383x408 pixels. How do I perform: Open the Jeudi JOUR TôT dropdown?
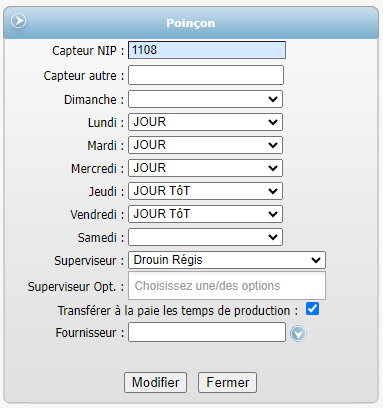[x=205, y=191]
